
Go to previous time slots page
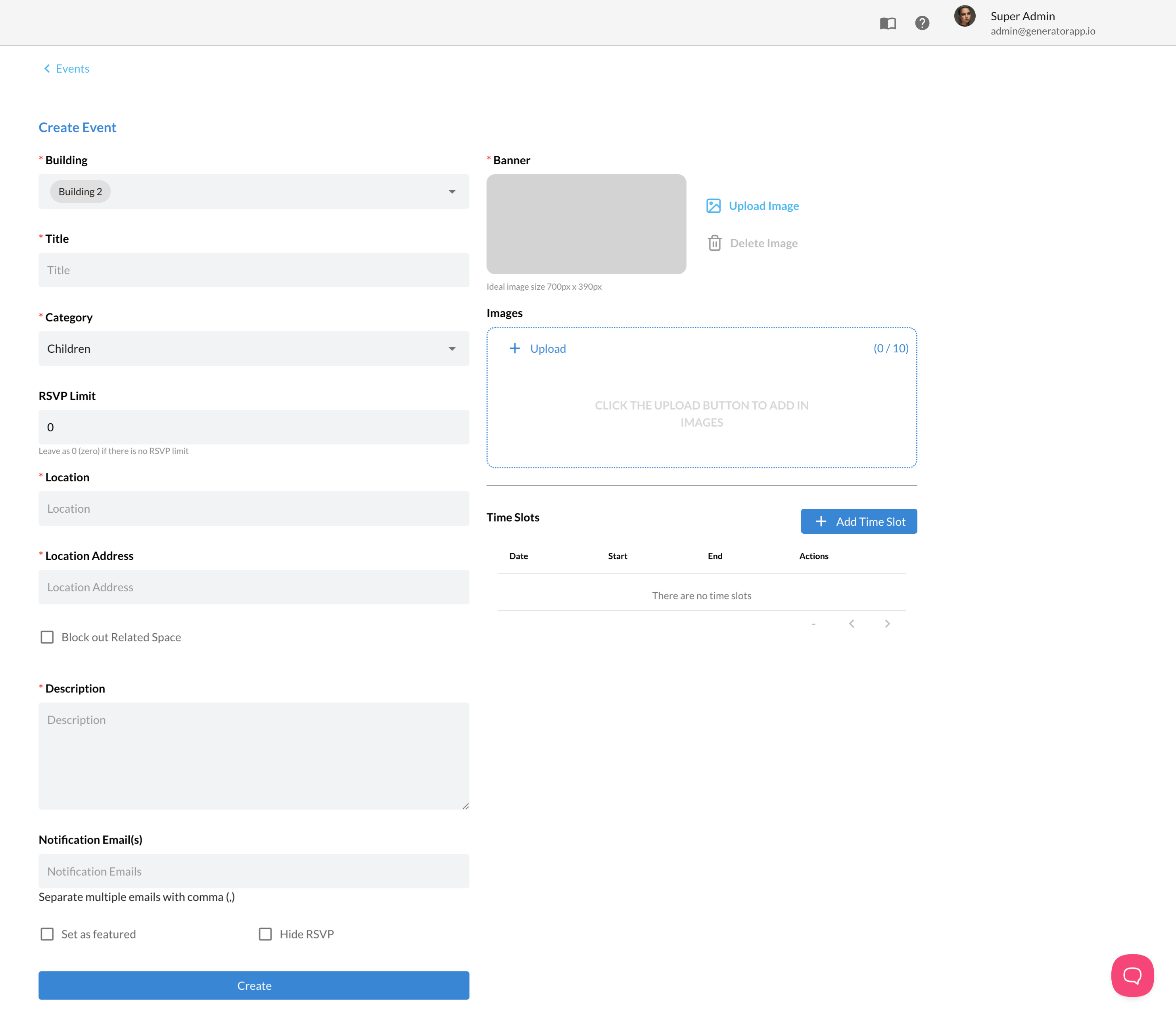click(852, 624)
